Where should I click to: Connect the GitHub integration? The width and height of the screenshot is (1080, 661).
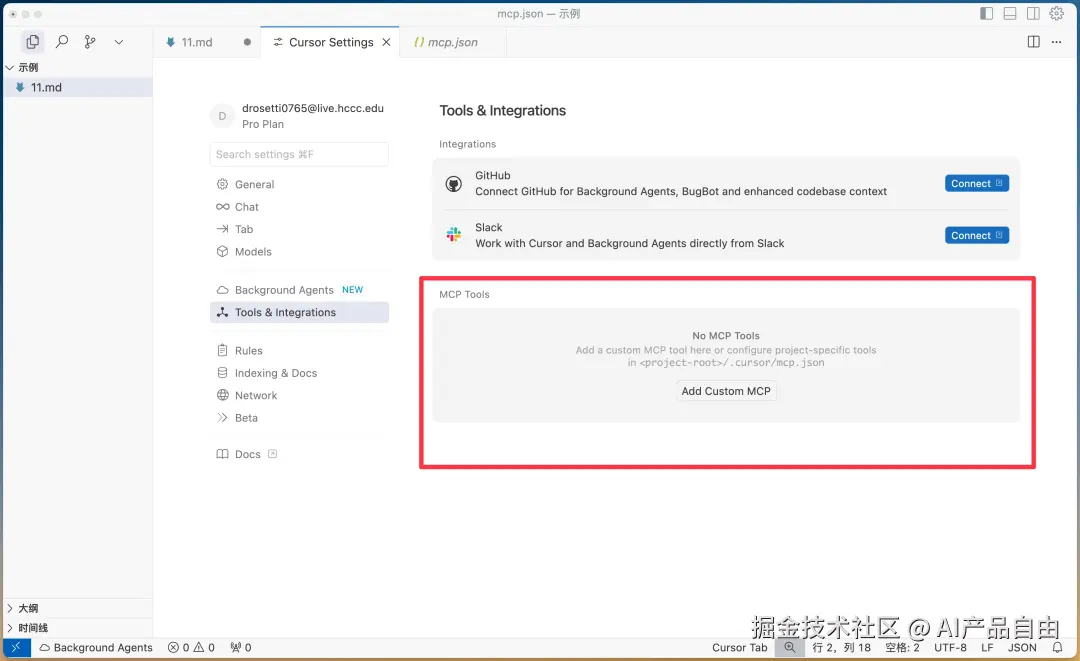977,184
